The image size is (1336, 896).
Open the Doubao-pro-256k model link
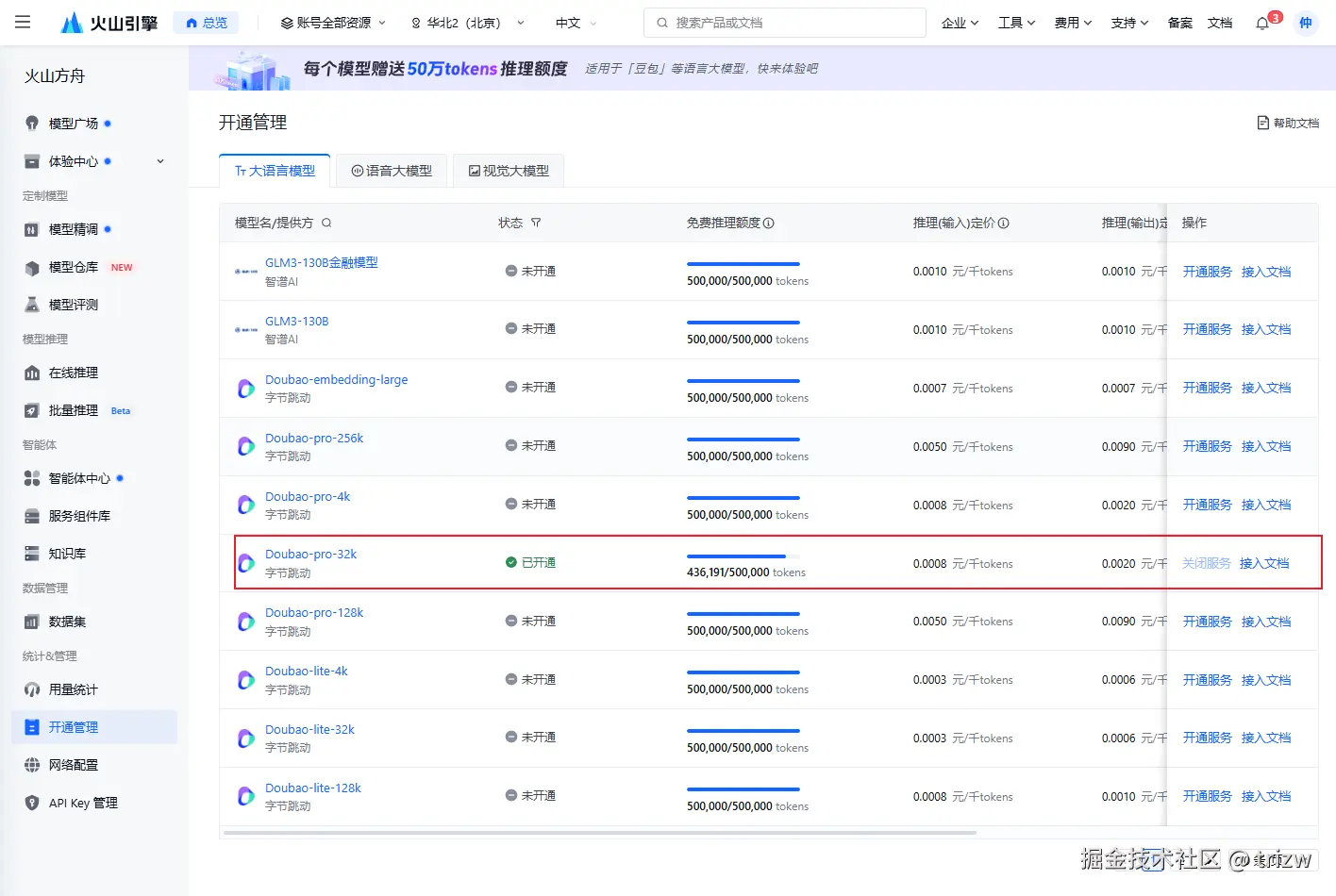pyautogui.click(x=314, y=439)
